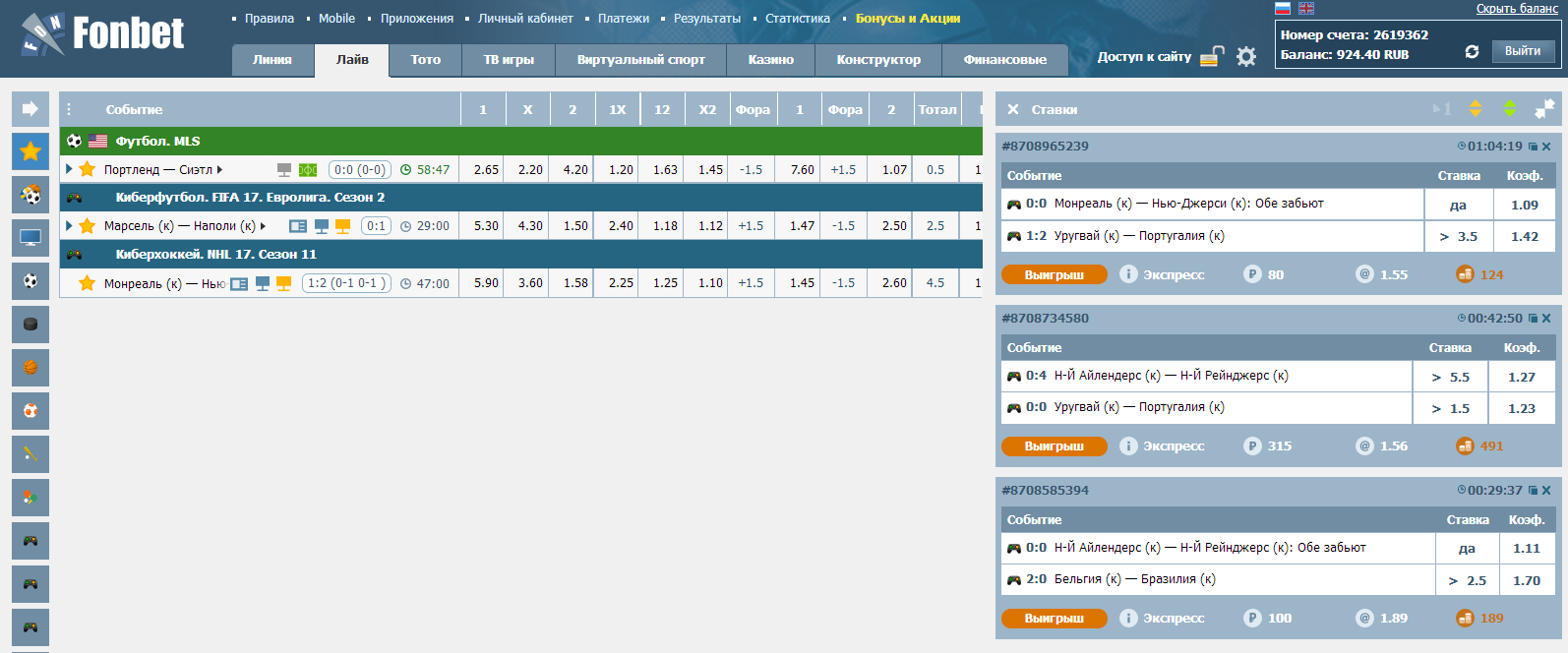Open the Личный кабинет link

[525, 19]
